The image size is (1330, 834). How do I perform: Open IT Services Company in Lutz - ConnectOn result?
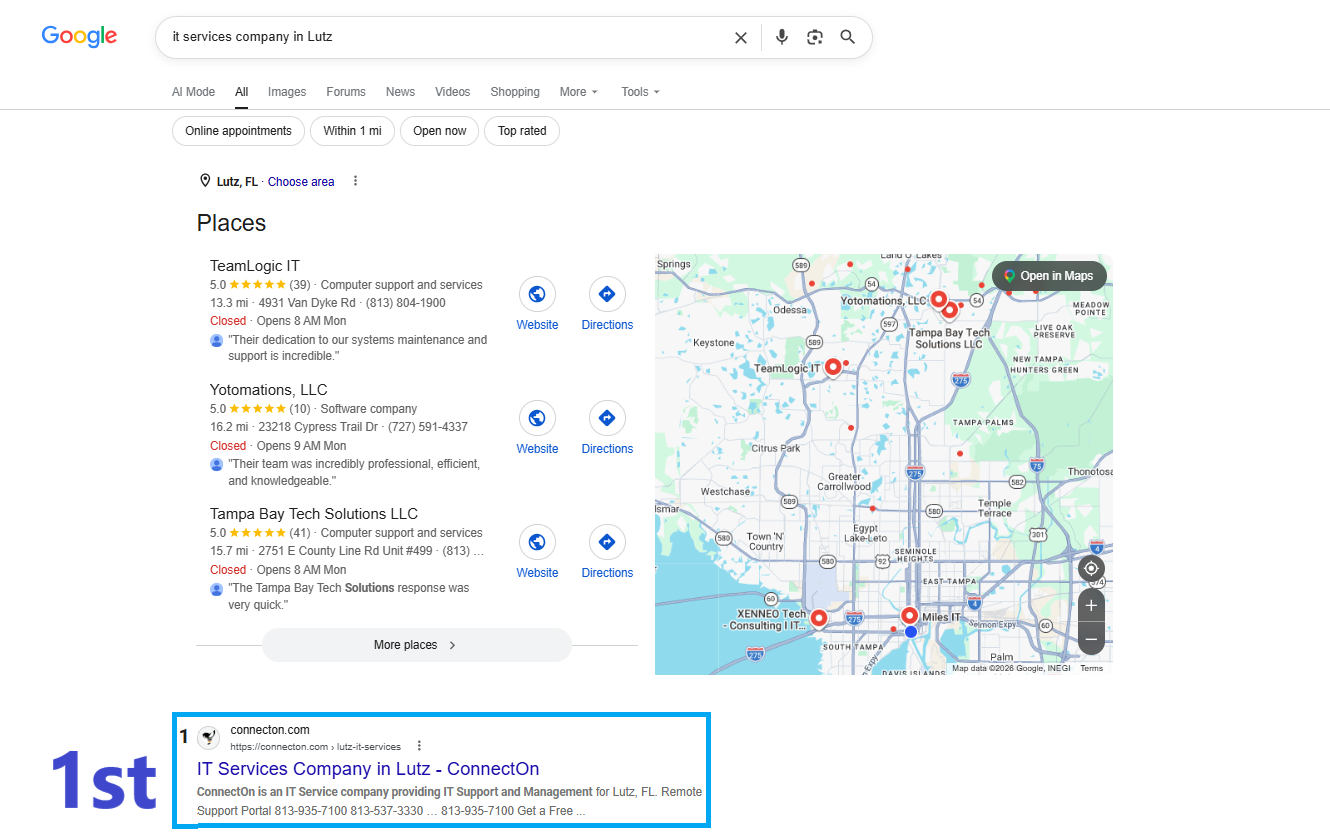tap(368, 769)
